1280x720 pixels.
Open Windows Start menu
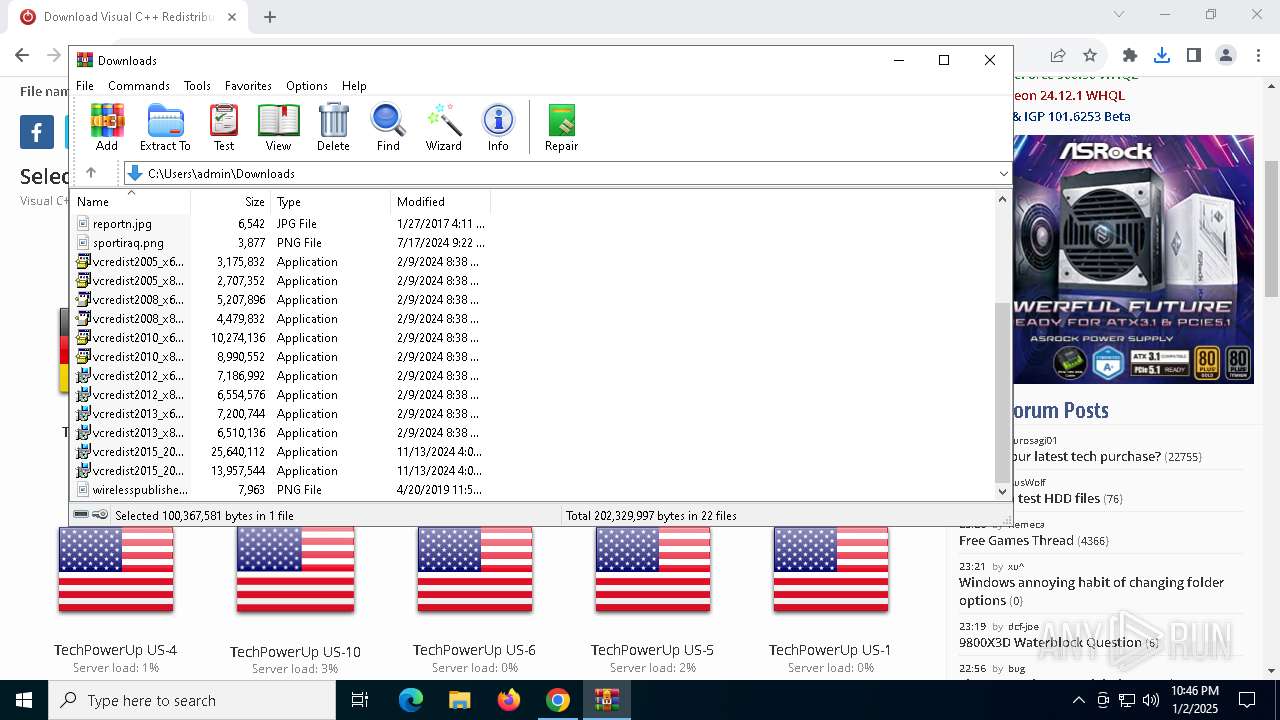[24, 700]
